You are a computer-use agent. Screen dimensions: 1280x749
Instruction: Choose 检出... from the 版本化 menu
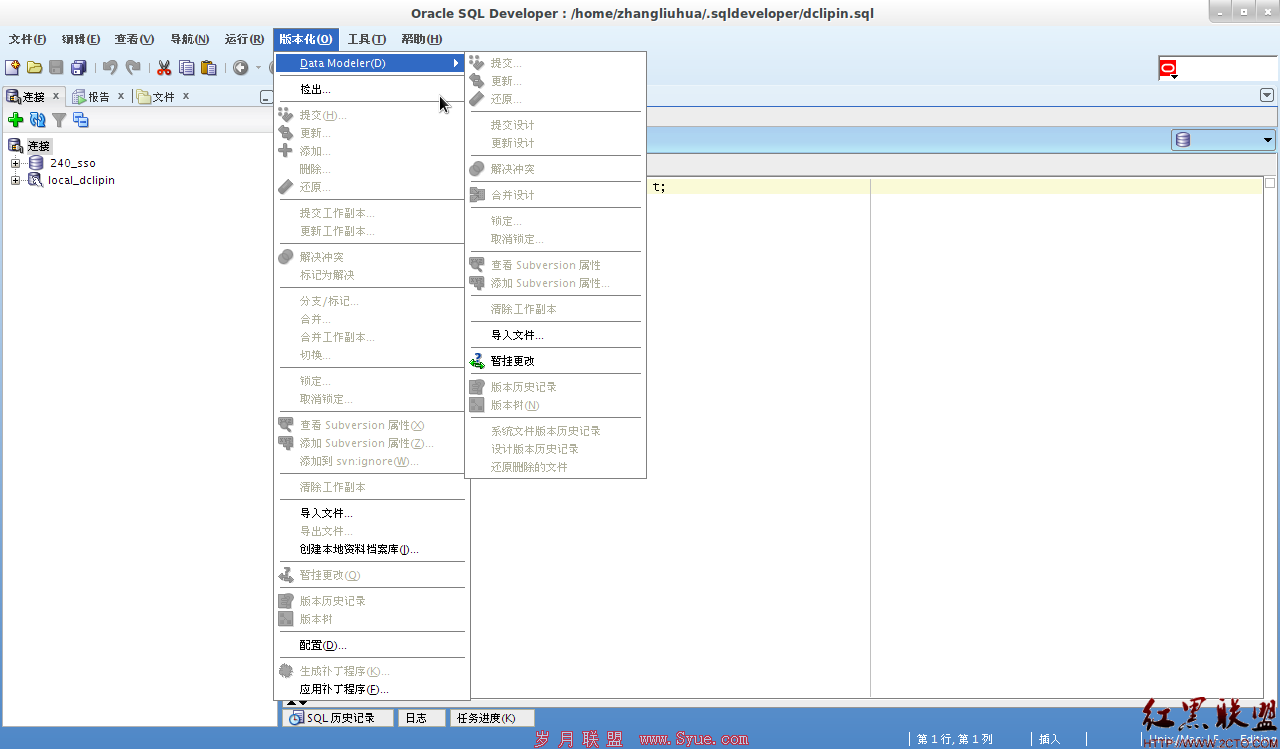click(x=370, y=89)
